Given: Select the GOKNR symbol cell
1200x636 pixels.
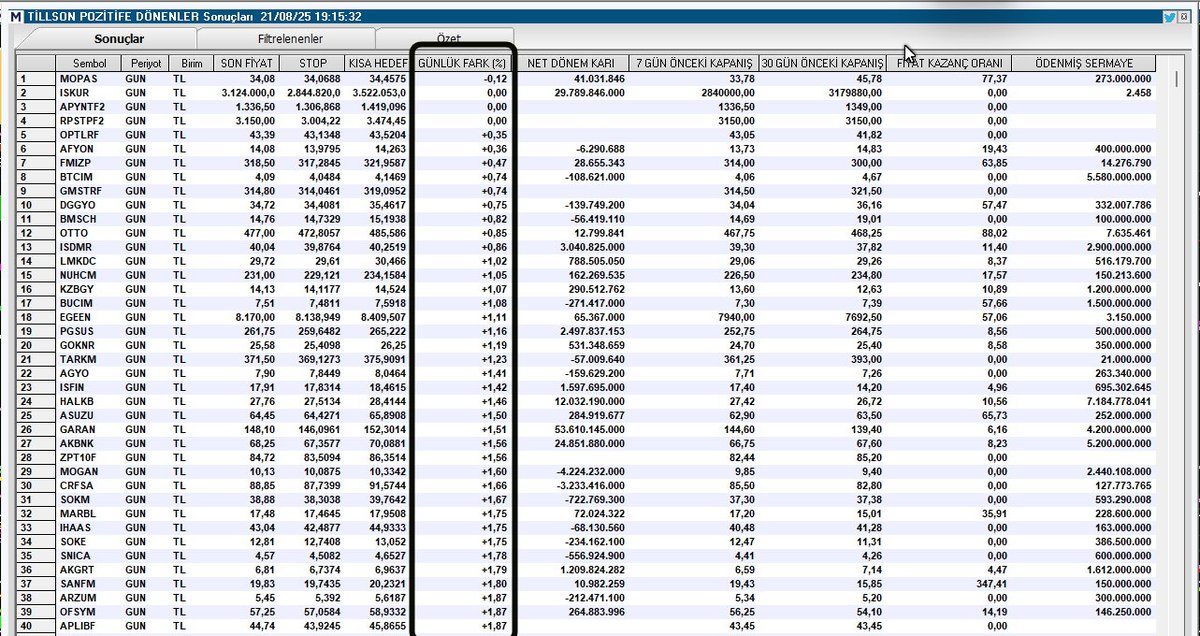Looking at the screenshot, I should [77, 344].
